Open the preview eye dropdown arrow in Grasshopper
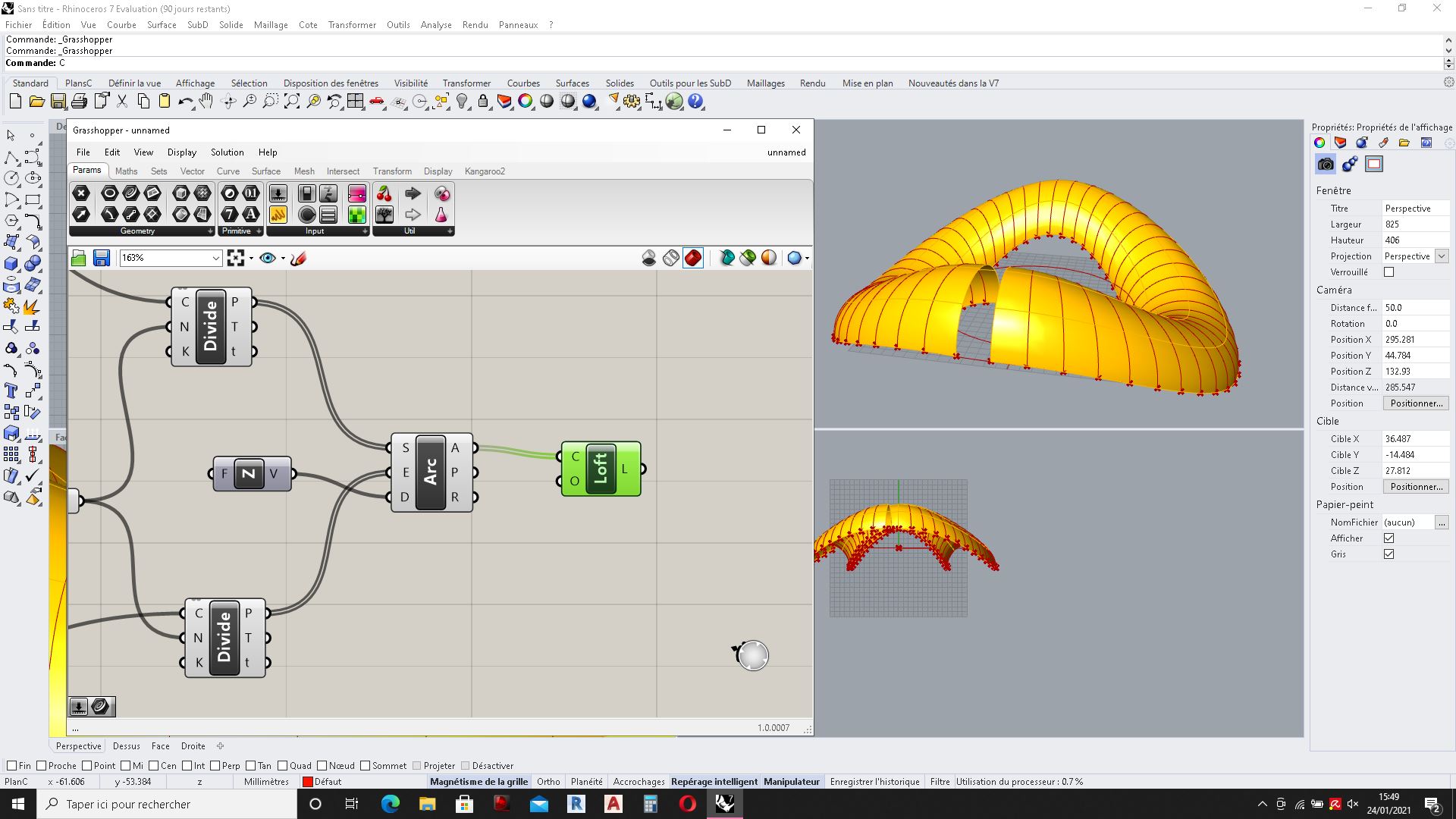The height and width of the screenshot is (819, 1456). tap(283, 259)
